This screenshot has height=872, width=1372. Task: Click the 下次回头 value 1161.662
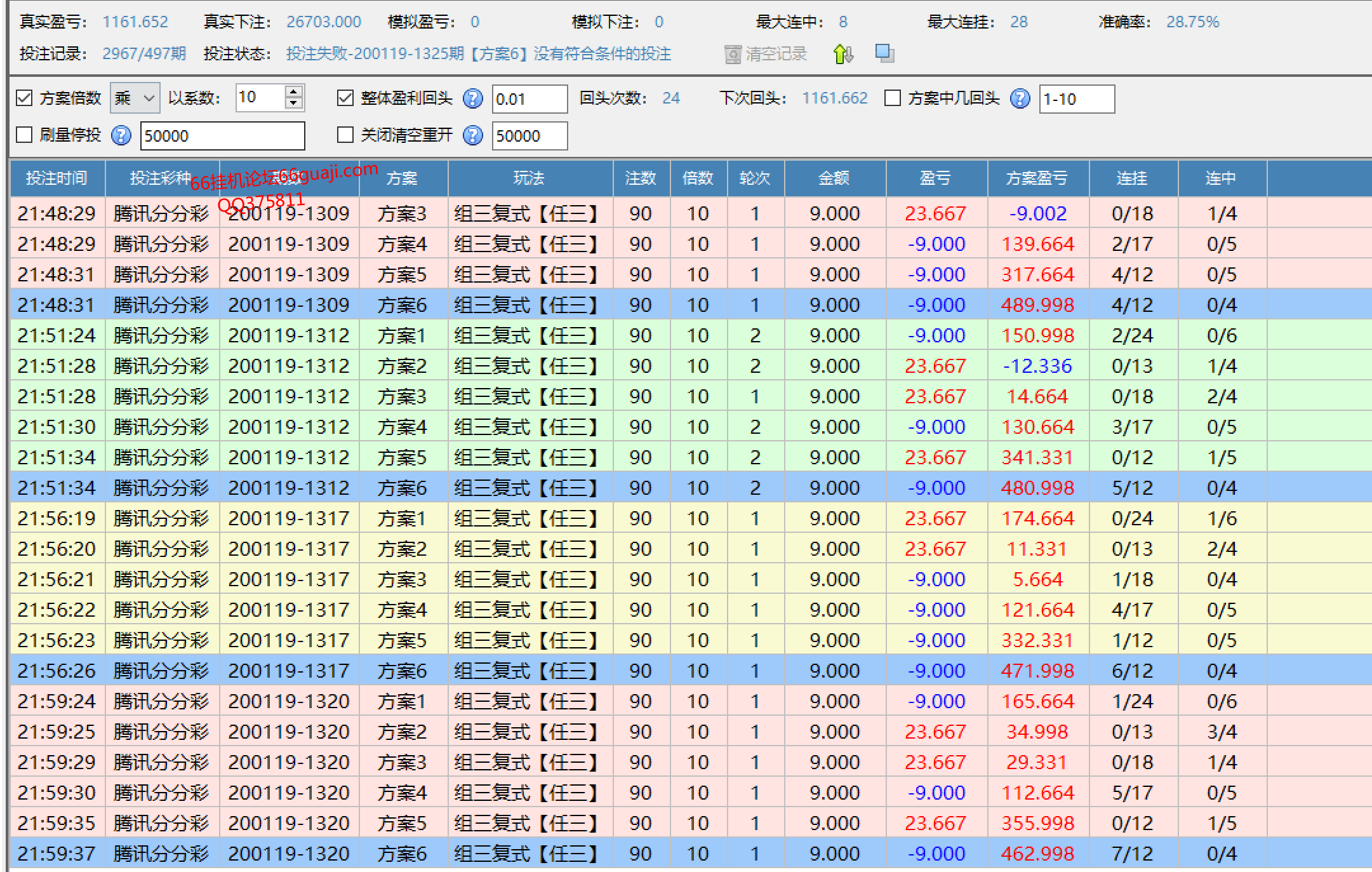(835, 98)
